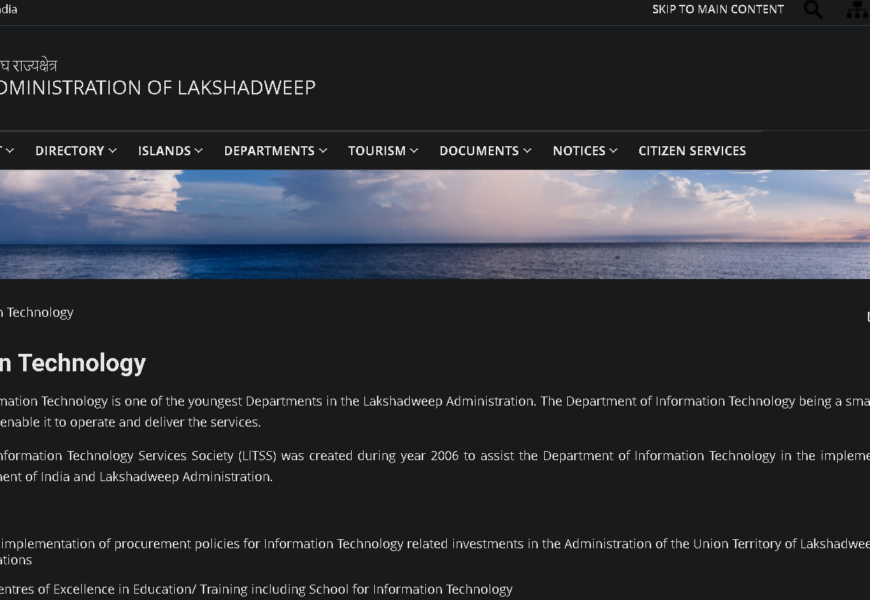Screen dimensions: 870x600
Task: Click the bold Technology page heading
Action: pyautogui.click(x=73, y=363)
